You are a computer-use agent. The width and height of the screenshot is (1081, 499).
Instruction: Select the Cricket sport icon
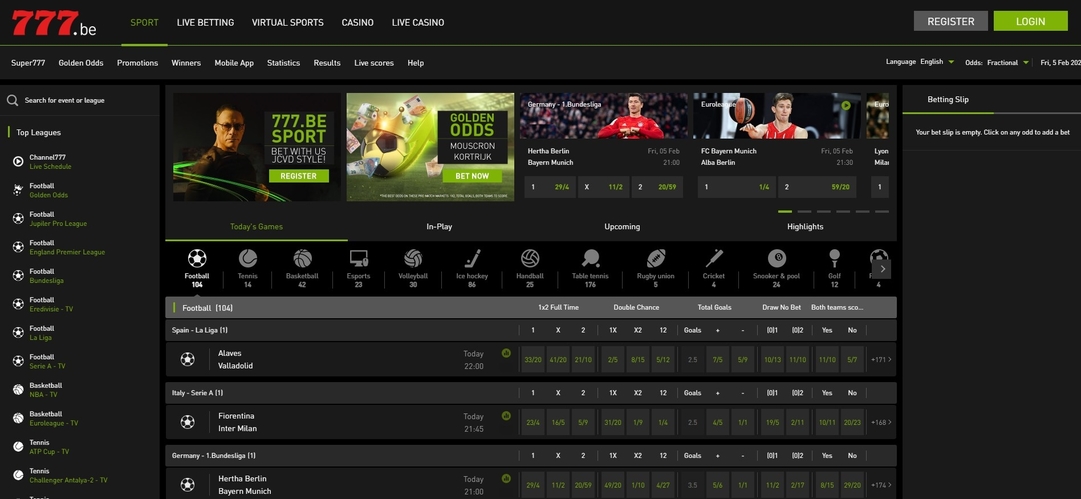(714, 258)
